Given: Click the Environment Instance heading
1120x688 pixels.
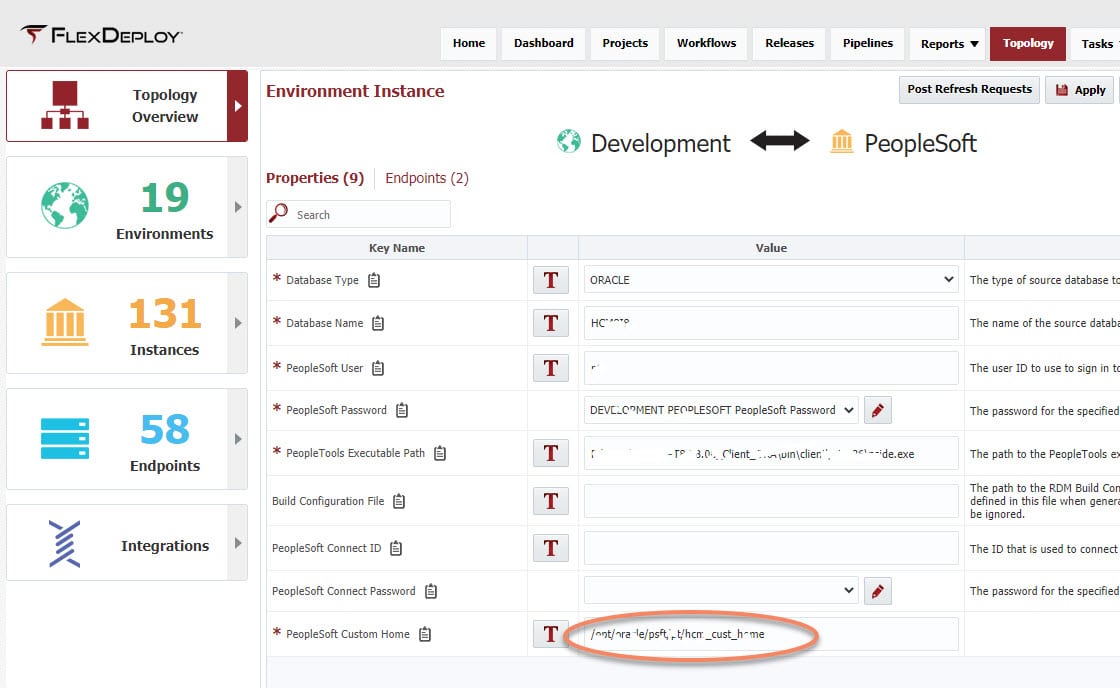Looking at the screenshot, I should [355, 91].
